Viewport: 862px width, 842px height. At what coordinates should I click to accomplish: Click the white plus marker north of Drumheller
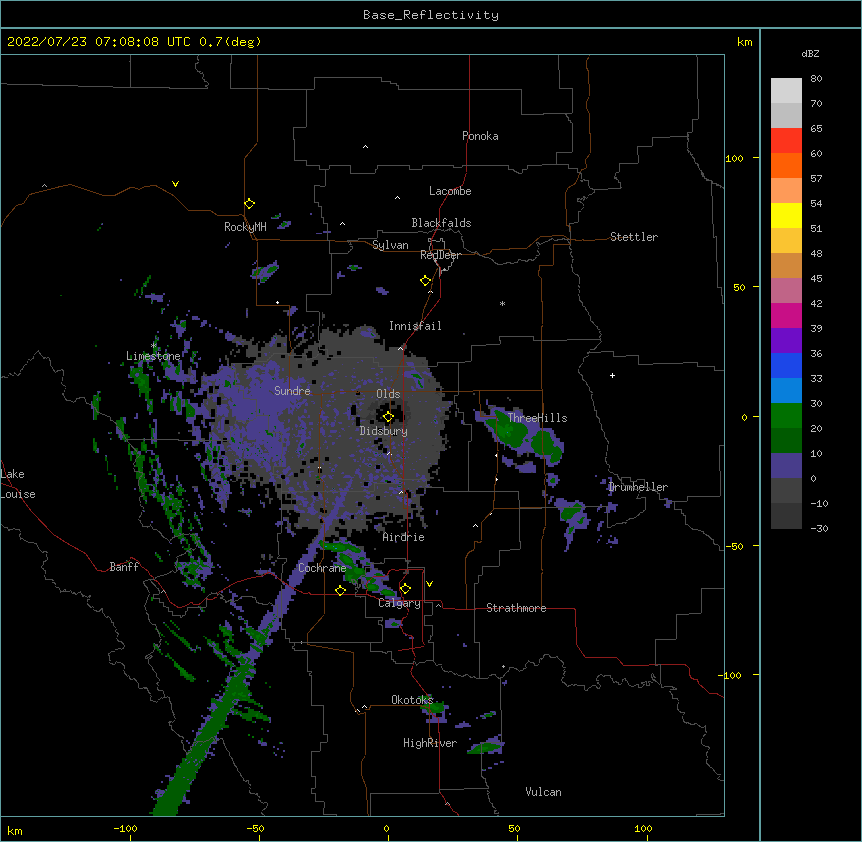click(612, 375)
